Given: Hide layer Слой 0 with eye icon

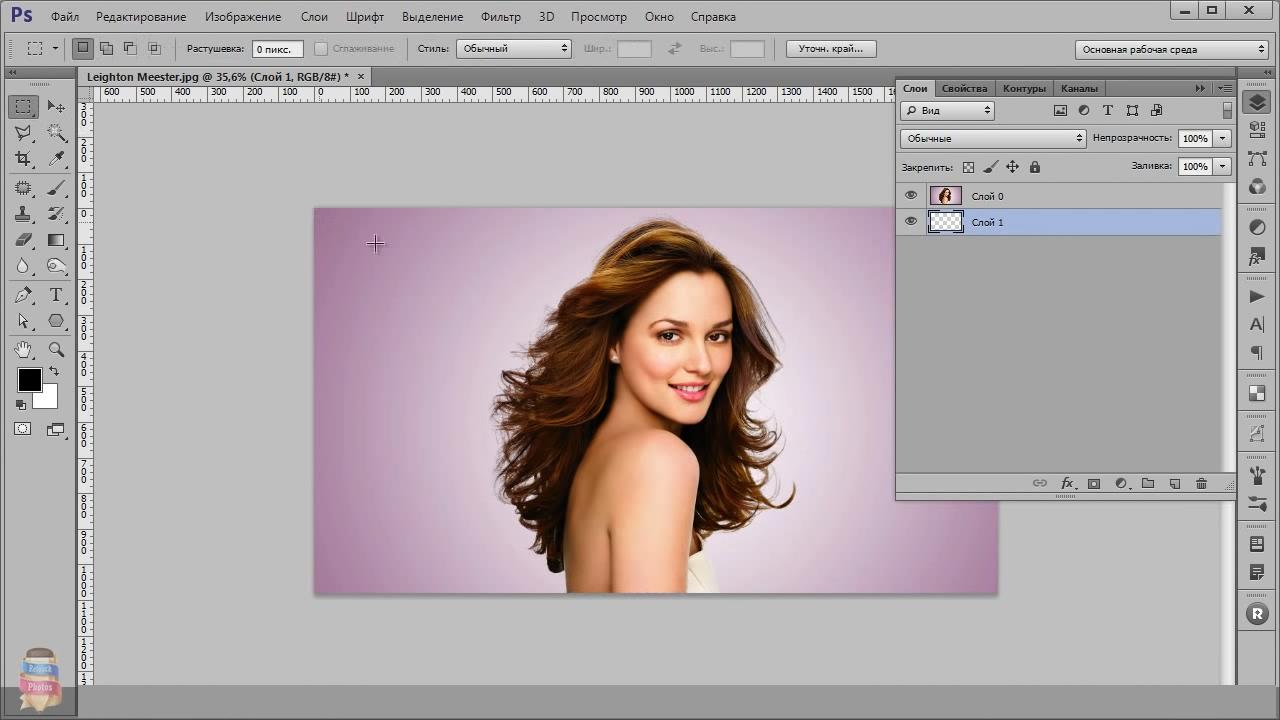Looking at the screenshot, I should (911, 196).
